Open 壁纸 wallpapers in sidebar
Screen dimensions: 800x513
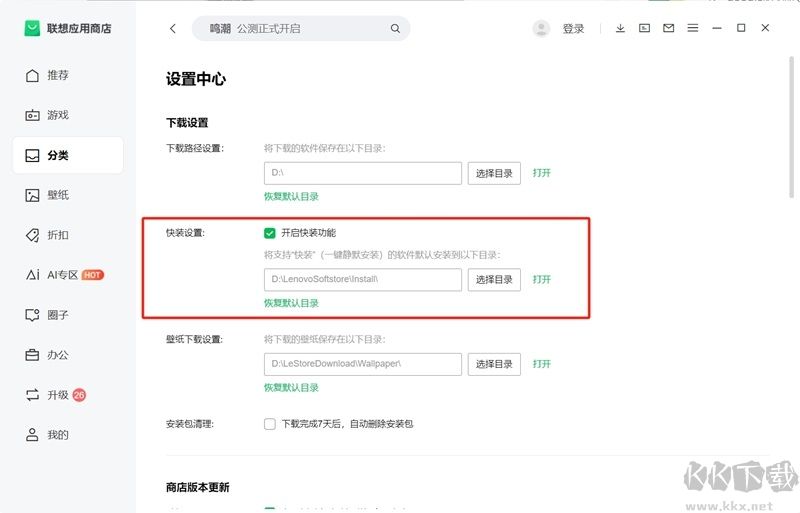58,195
